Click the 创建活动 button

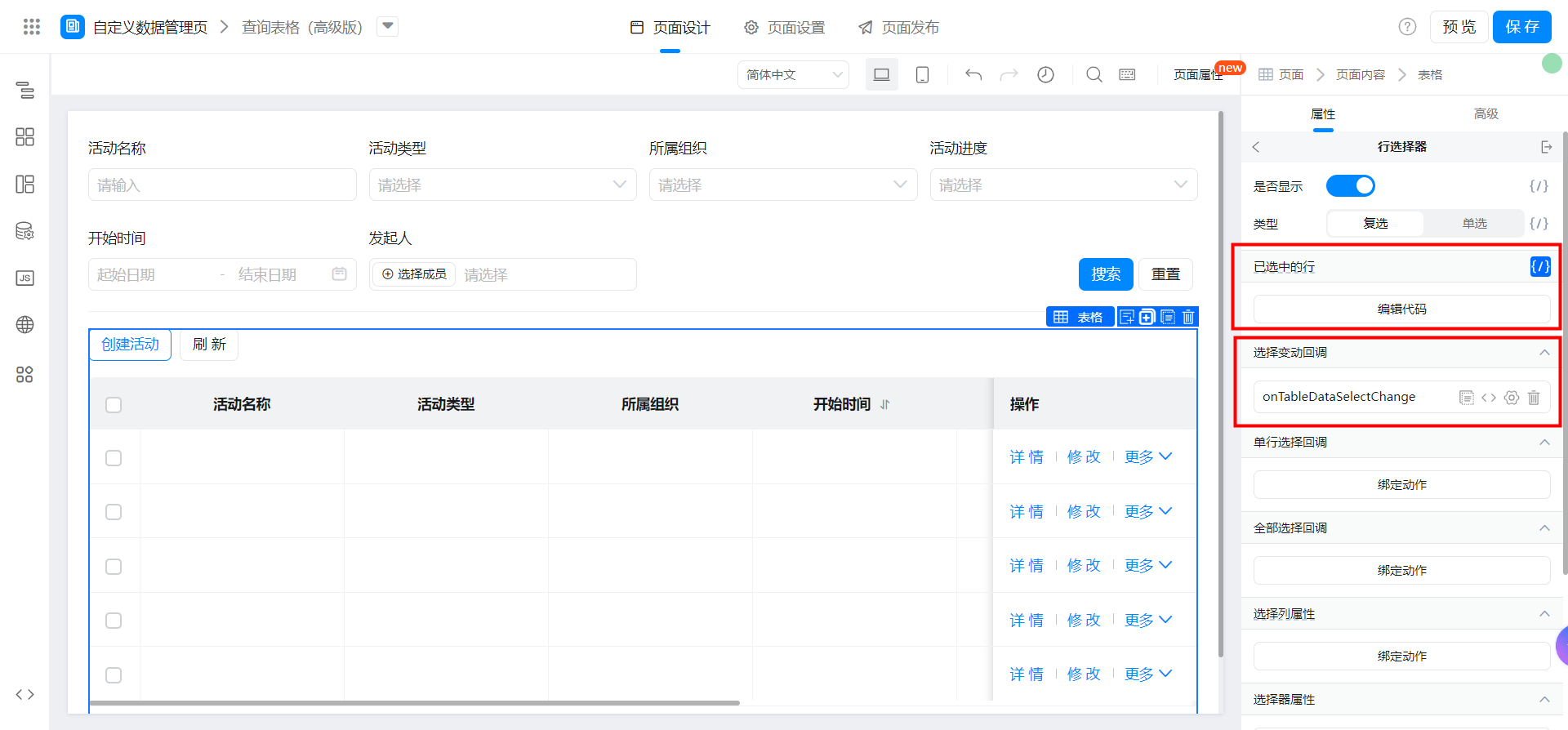coord(130,345)
